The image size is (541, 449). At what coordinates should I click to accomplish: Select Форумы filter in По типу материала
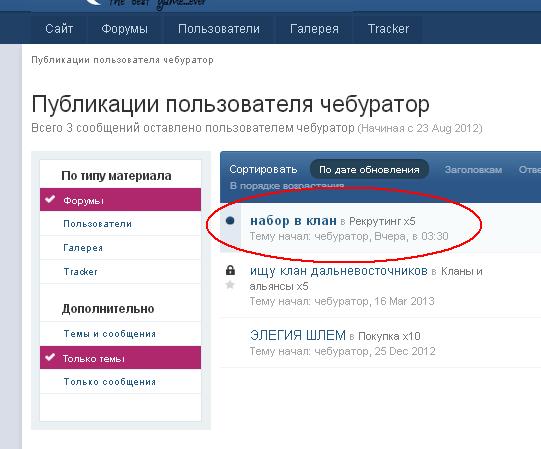coord(120,200)
